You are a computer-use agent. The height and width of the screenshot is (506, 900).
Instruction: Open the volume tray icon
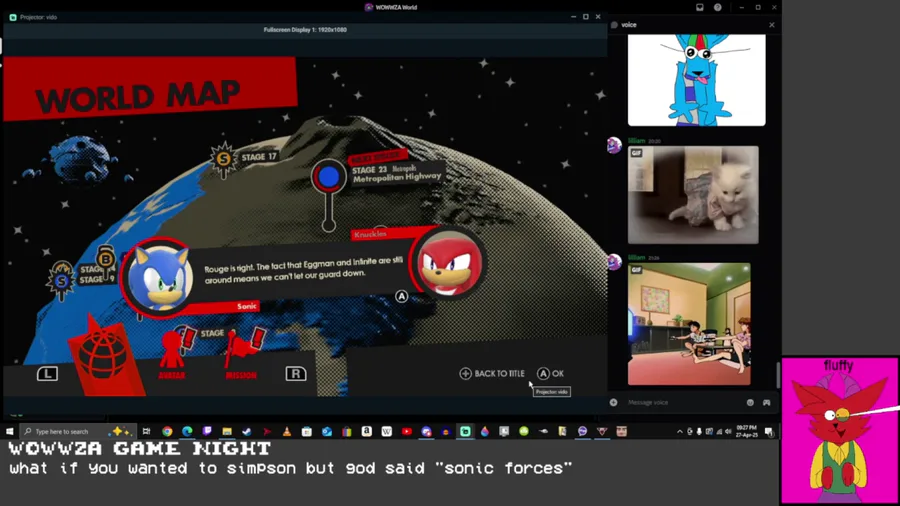[x=728, y=431]
